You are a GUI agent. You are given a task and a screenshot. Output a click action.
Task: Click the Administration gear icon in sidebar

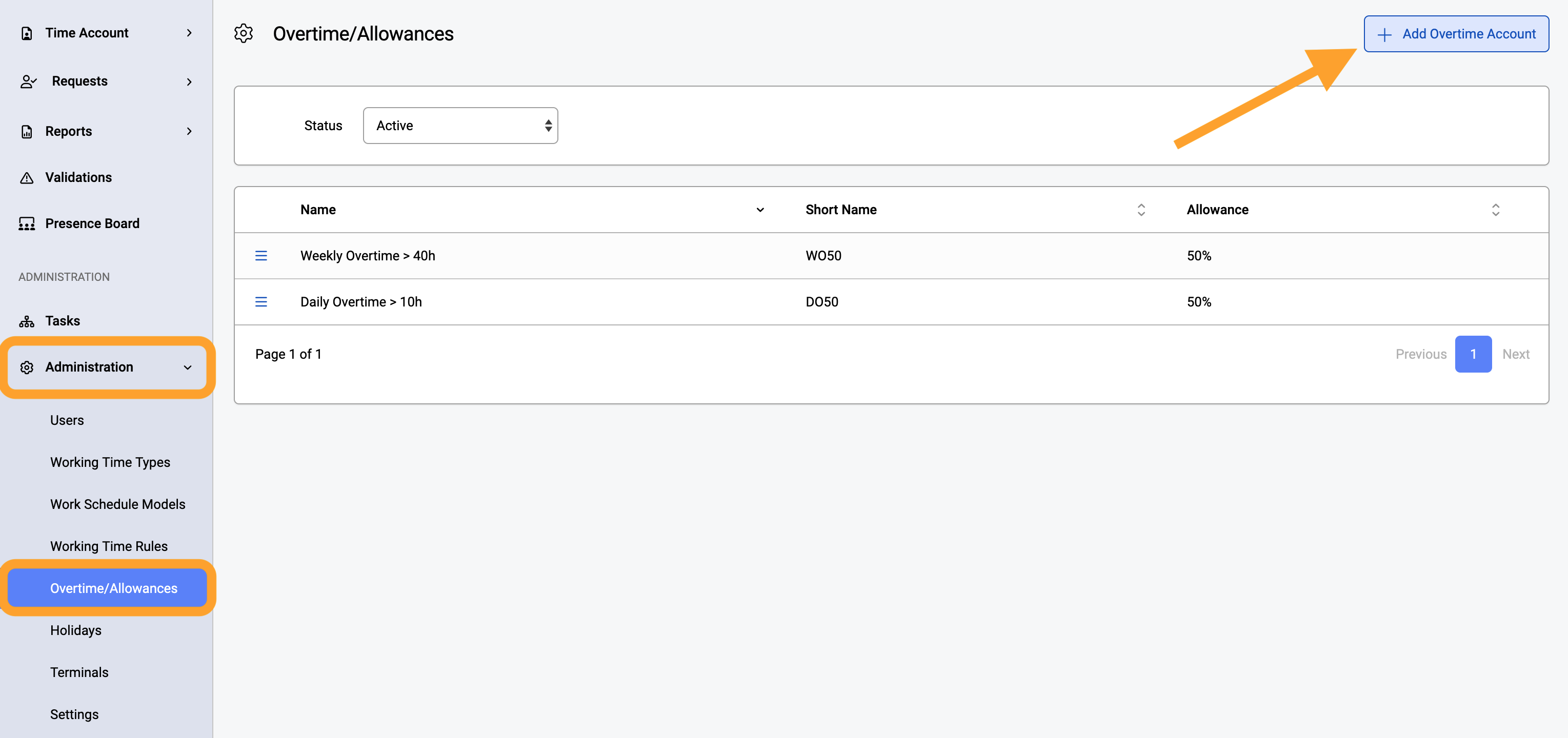click(x=27, y=367)
